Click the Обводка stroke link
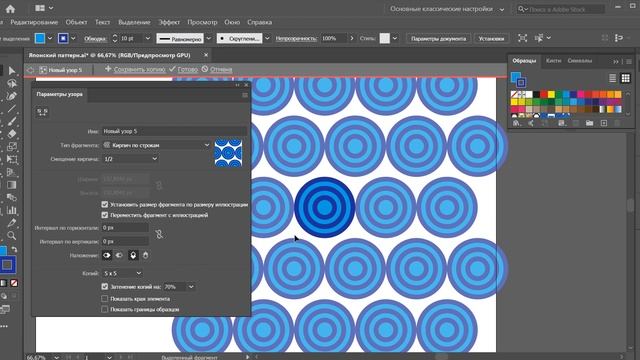The image size is (640, 360). pyautogui.click(x=95, y=38)
